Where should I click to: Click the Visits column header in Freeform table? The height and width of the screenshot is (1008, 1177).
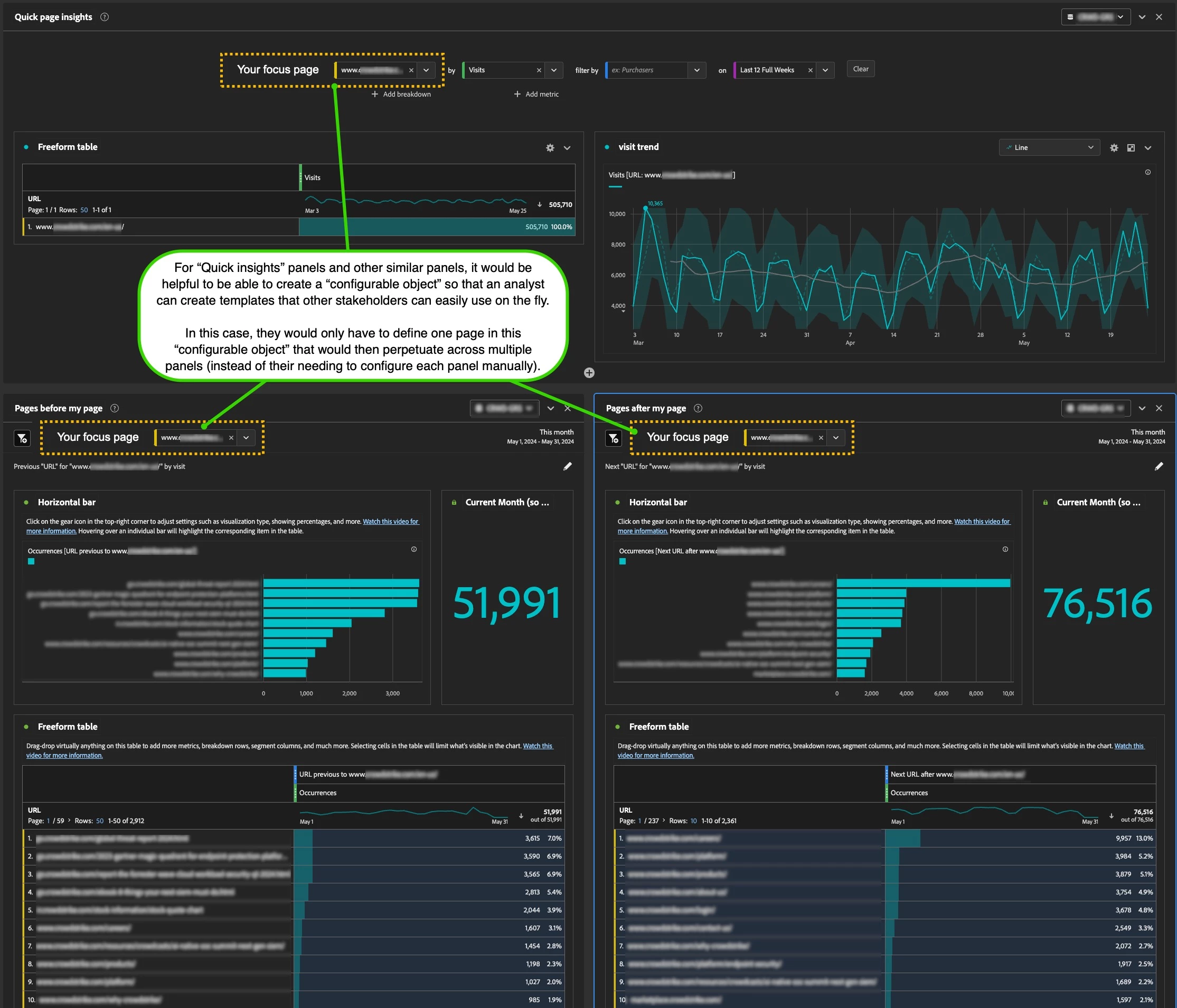point(313,178)
